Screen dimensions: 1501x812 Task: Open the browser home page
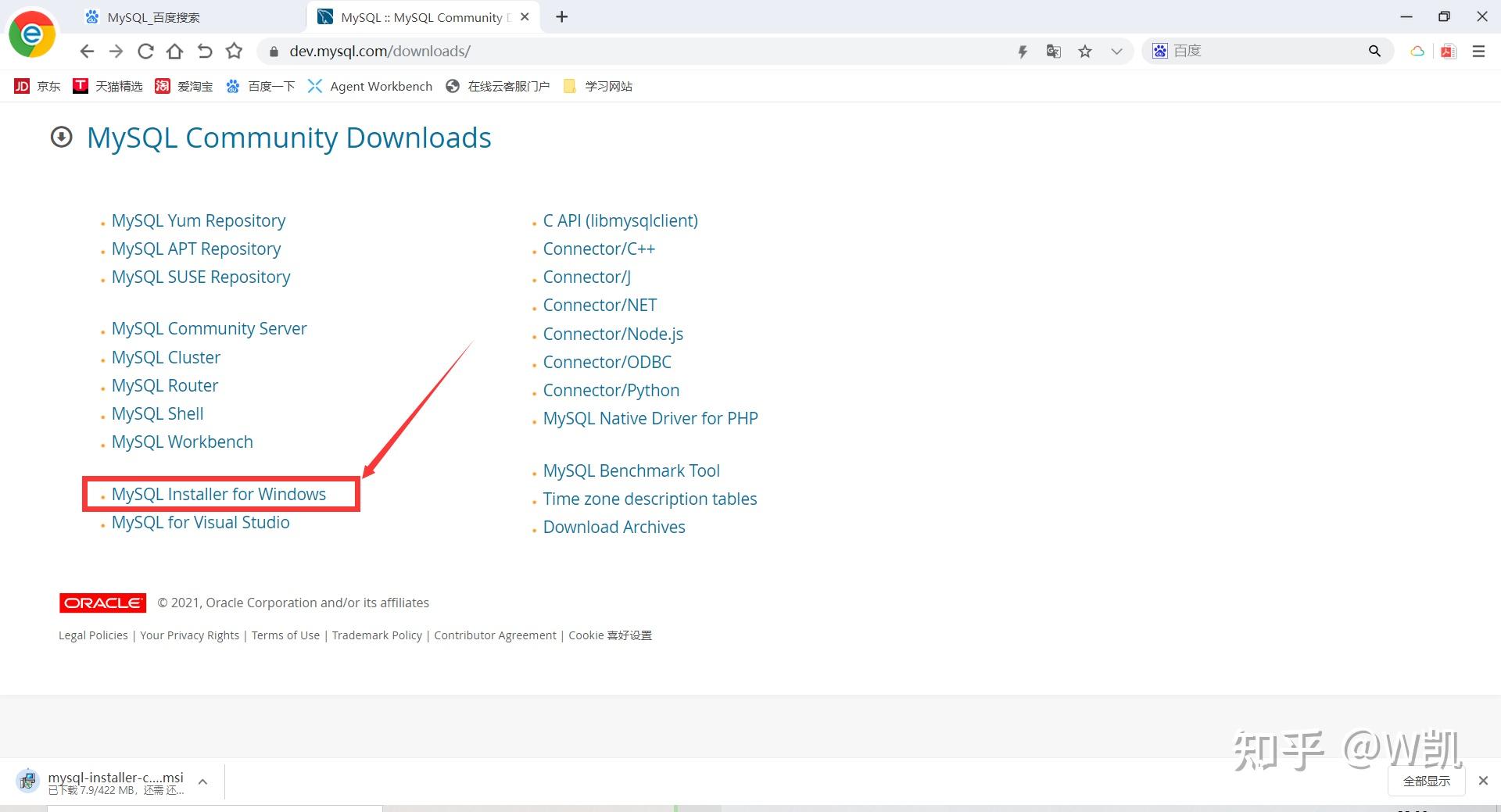click(x=175, y=52)
